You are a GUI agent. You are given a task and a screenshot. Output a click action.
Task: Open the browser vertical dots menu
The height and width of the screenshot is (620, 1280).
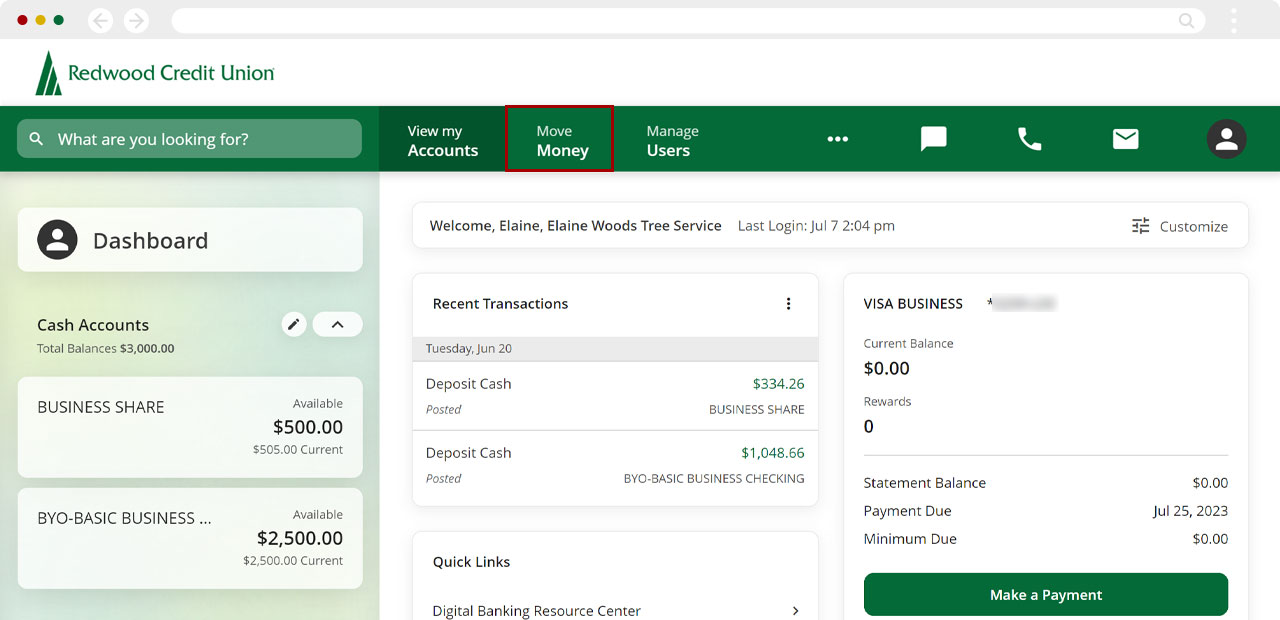(1234, 20)
